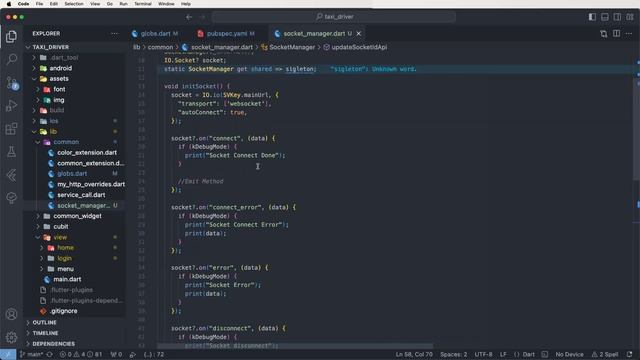The image size is (640, 360).
Task: Toggle the bottom panel visibility
Action: click(605, 17)
